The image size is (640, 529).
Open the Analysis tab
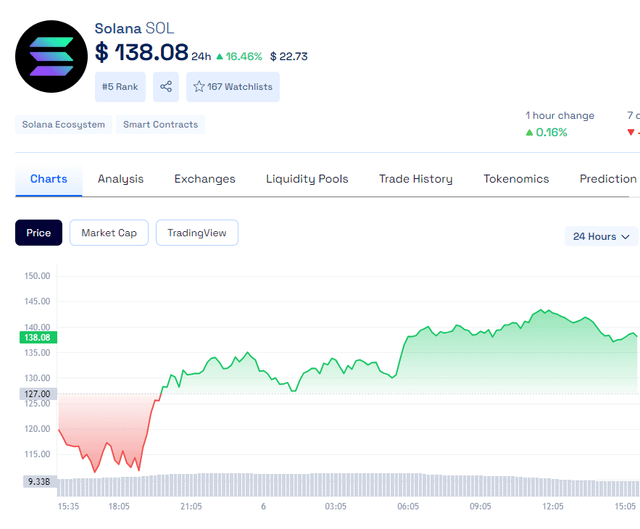[x=121, y=179]
